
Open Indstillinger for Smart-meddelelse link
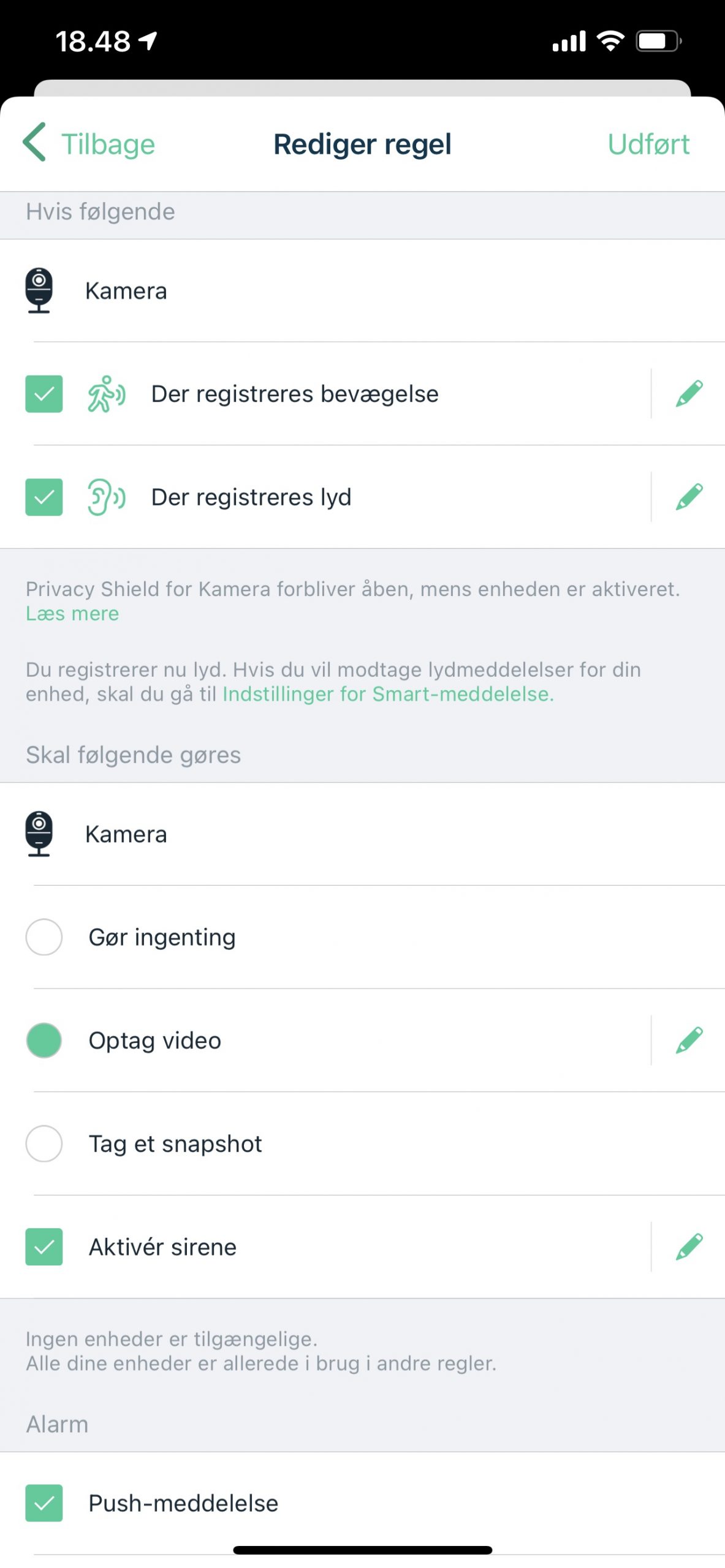(388, 694)
